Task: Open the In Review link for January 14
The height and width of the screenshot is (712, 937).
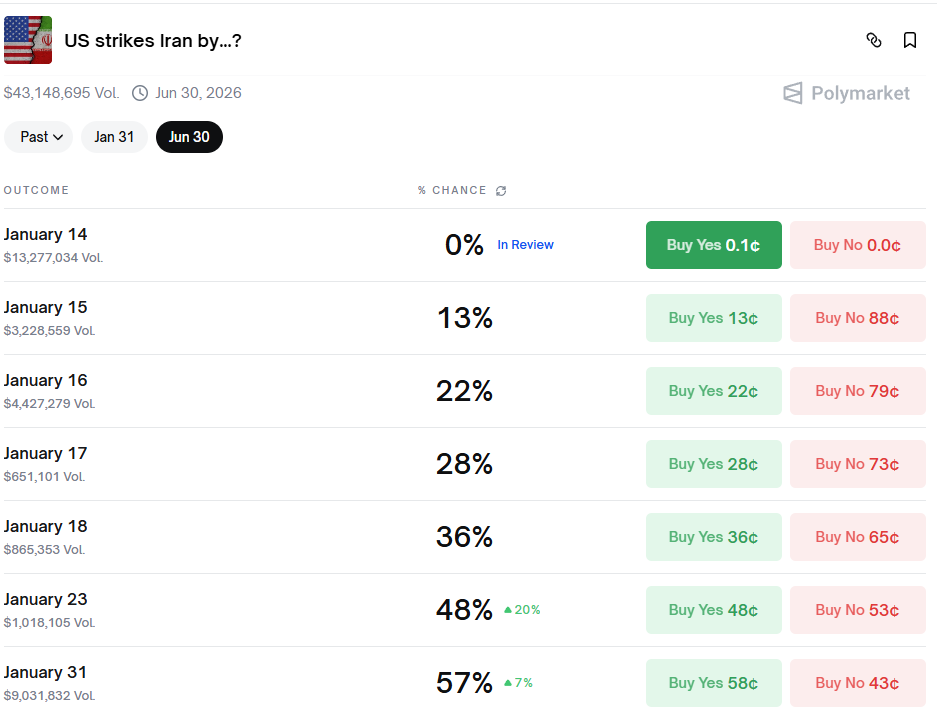Action: (525, 245)
